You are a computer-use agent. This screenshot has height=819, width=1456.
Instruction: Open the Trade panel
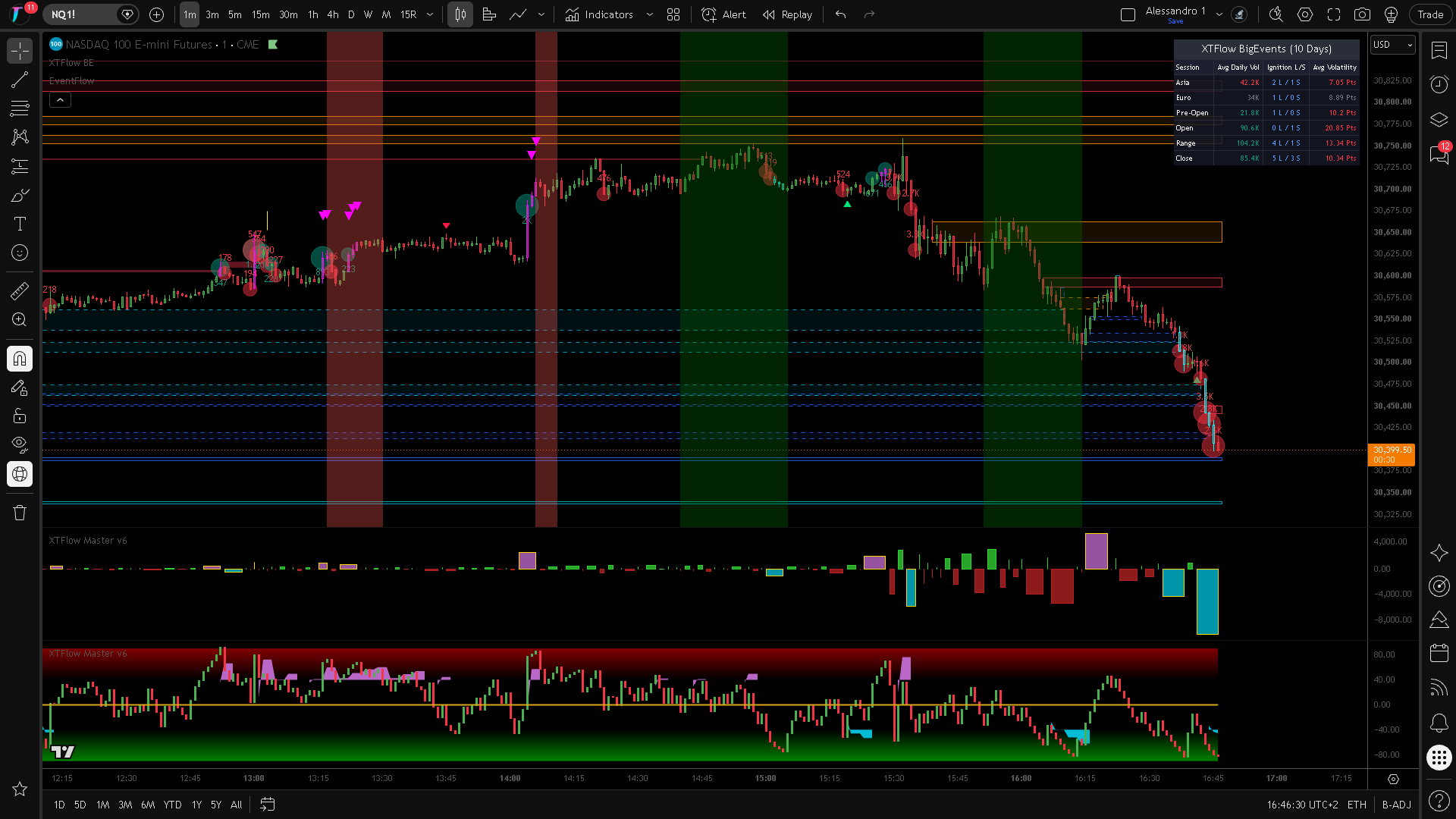click(1430, 14)
